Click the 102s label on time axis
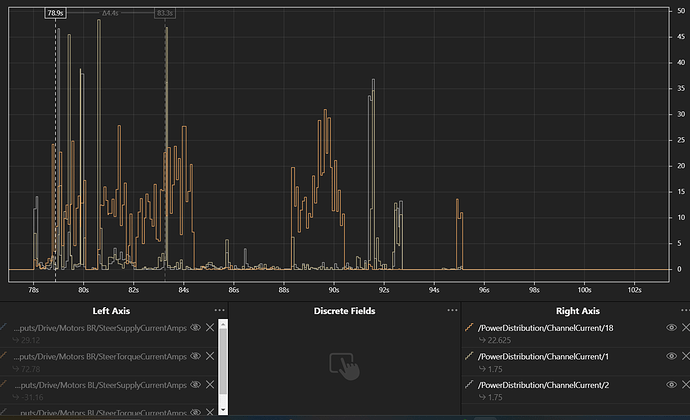The image size is (690, 420). point(634,290)
